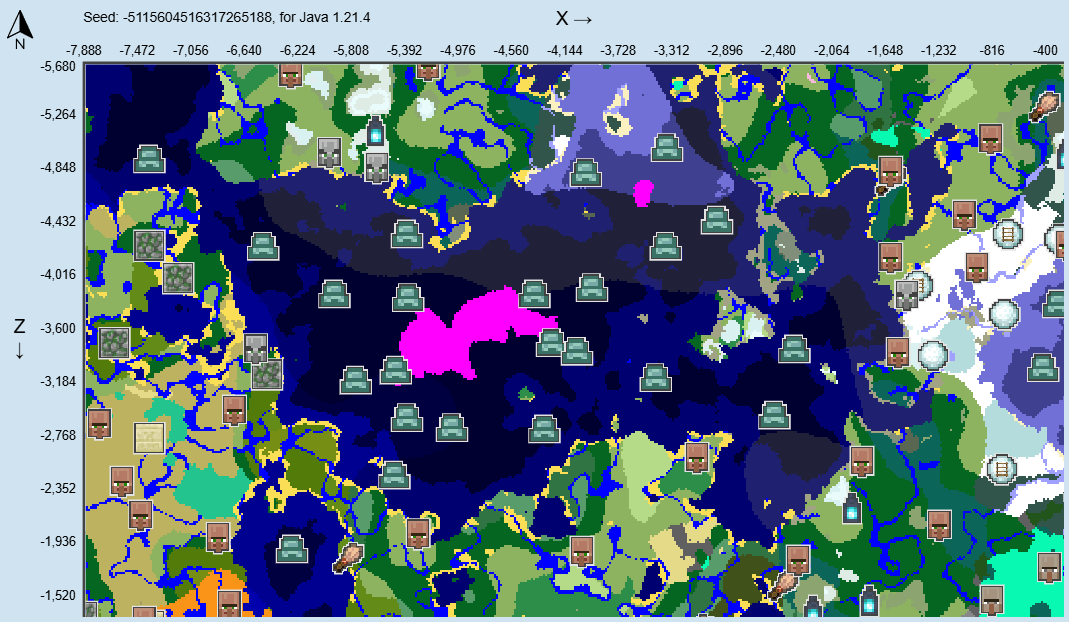Click the topmost ocean monument below X label -3,312
This screenshot has height=622, width=1069.
[x=667, y=147]
